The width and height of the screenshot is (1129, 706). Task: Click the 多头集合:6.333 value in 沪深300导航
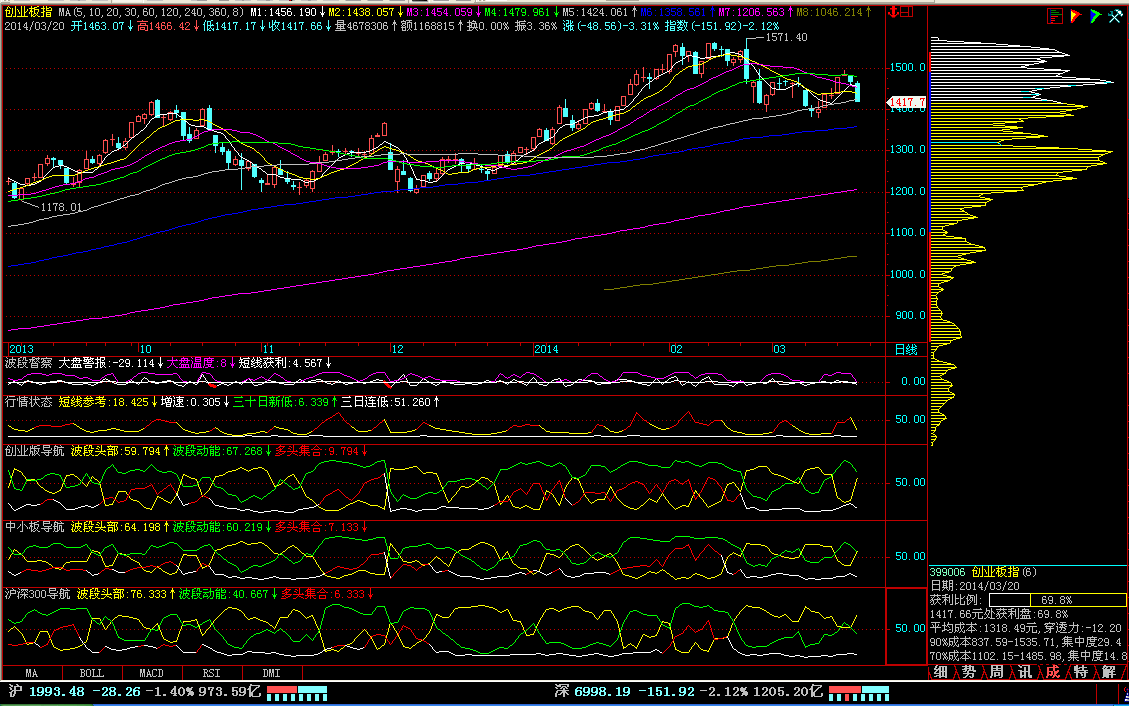click(323, 594)
